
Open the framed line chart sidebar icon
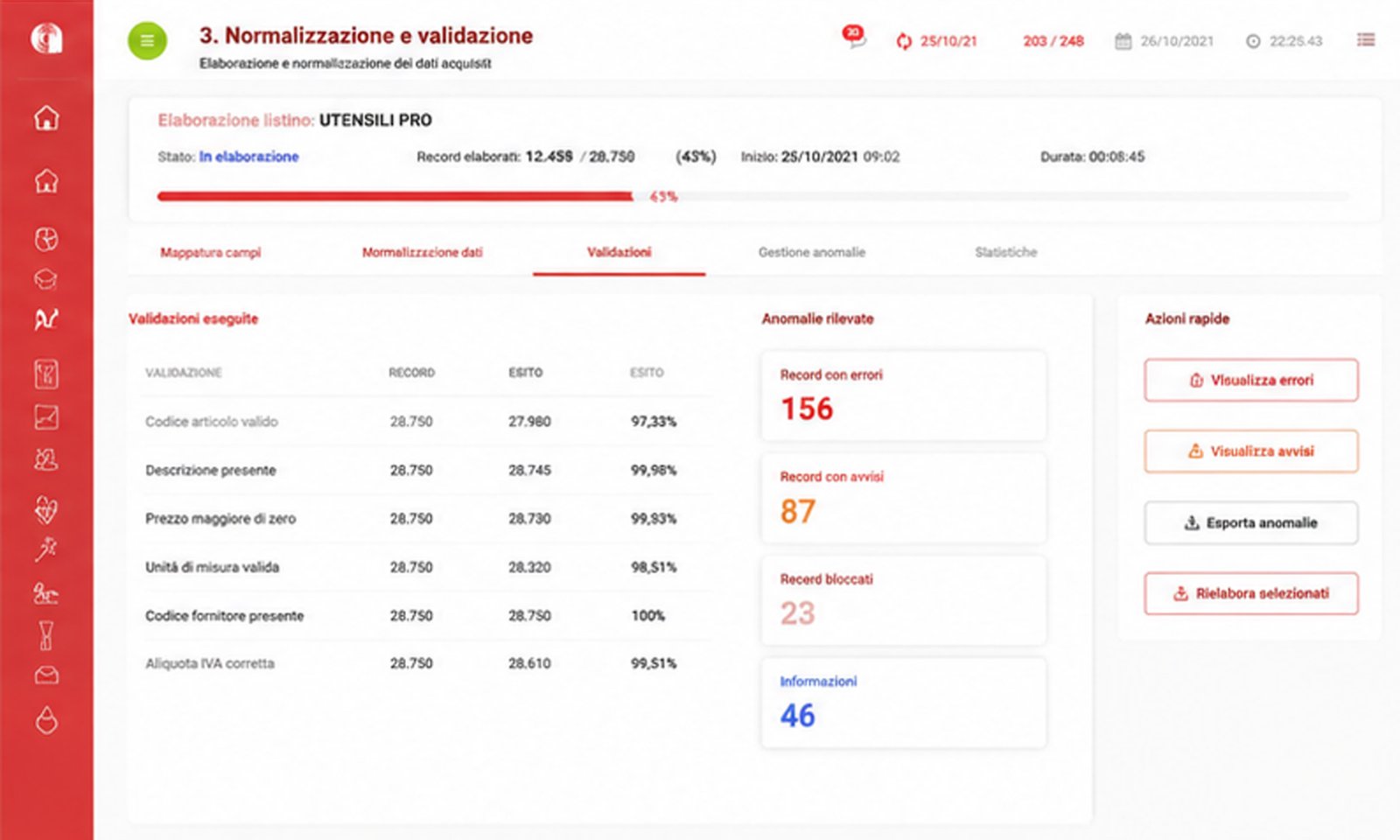pyautogui.click(x=46, y=417)
